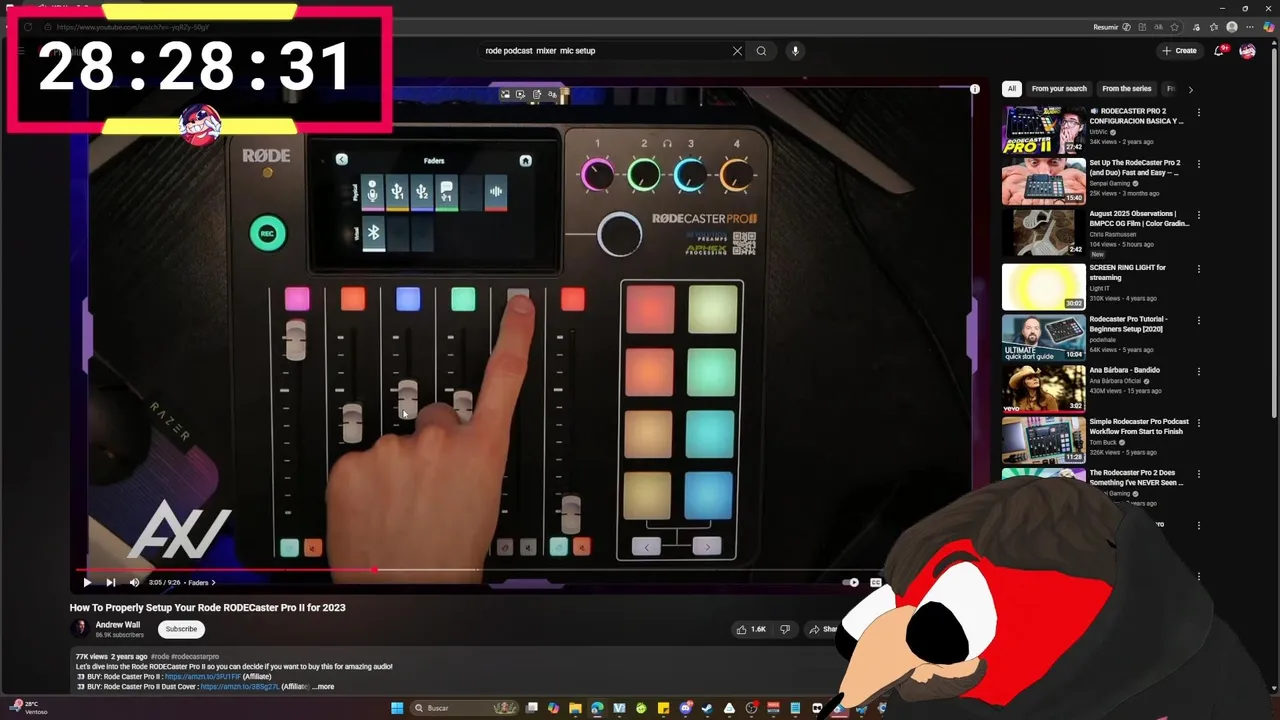
Task: Open RODECASTER PRO 2 CONFIGURACION BASICA thumbnail
Action: tap(1043, 129)
